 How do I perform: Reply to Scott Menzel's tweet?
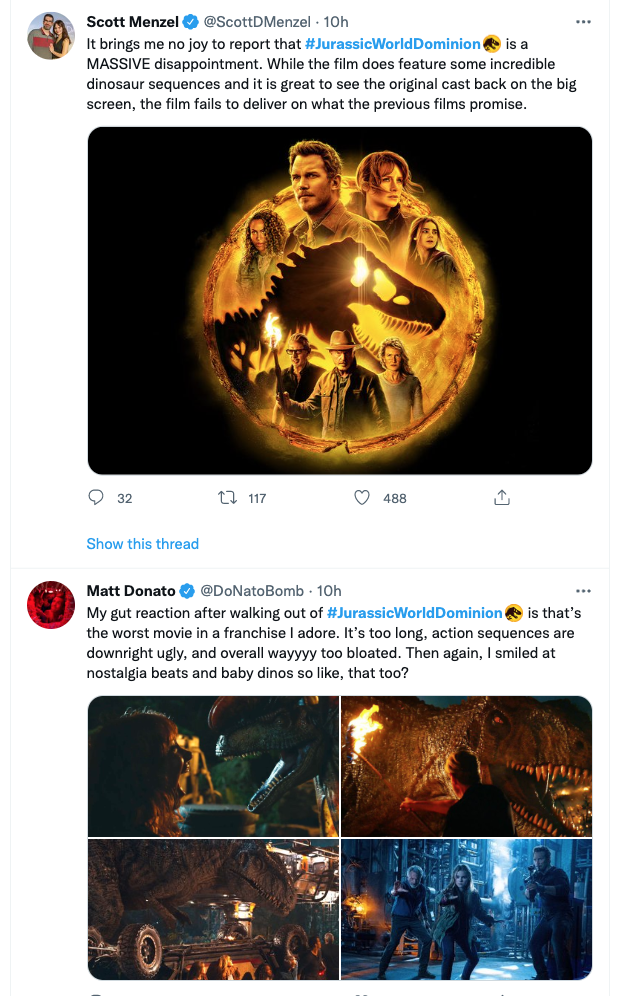point(97,497)
